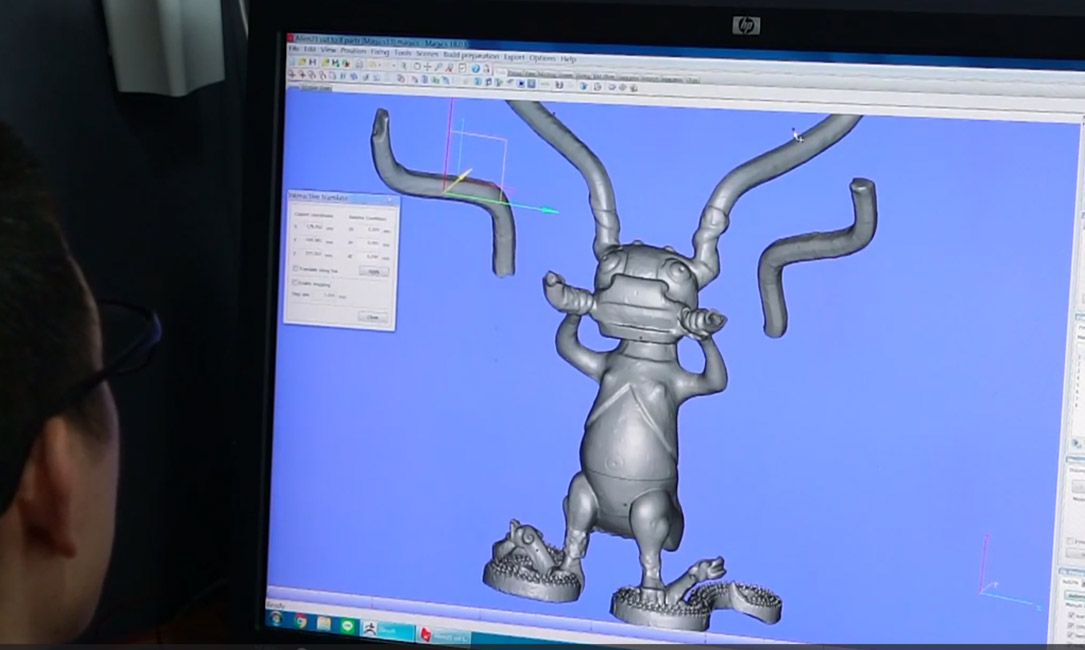Open the Options menu

[542, 58]
